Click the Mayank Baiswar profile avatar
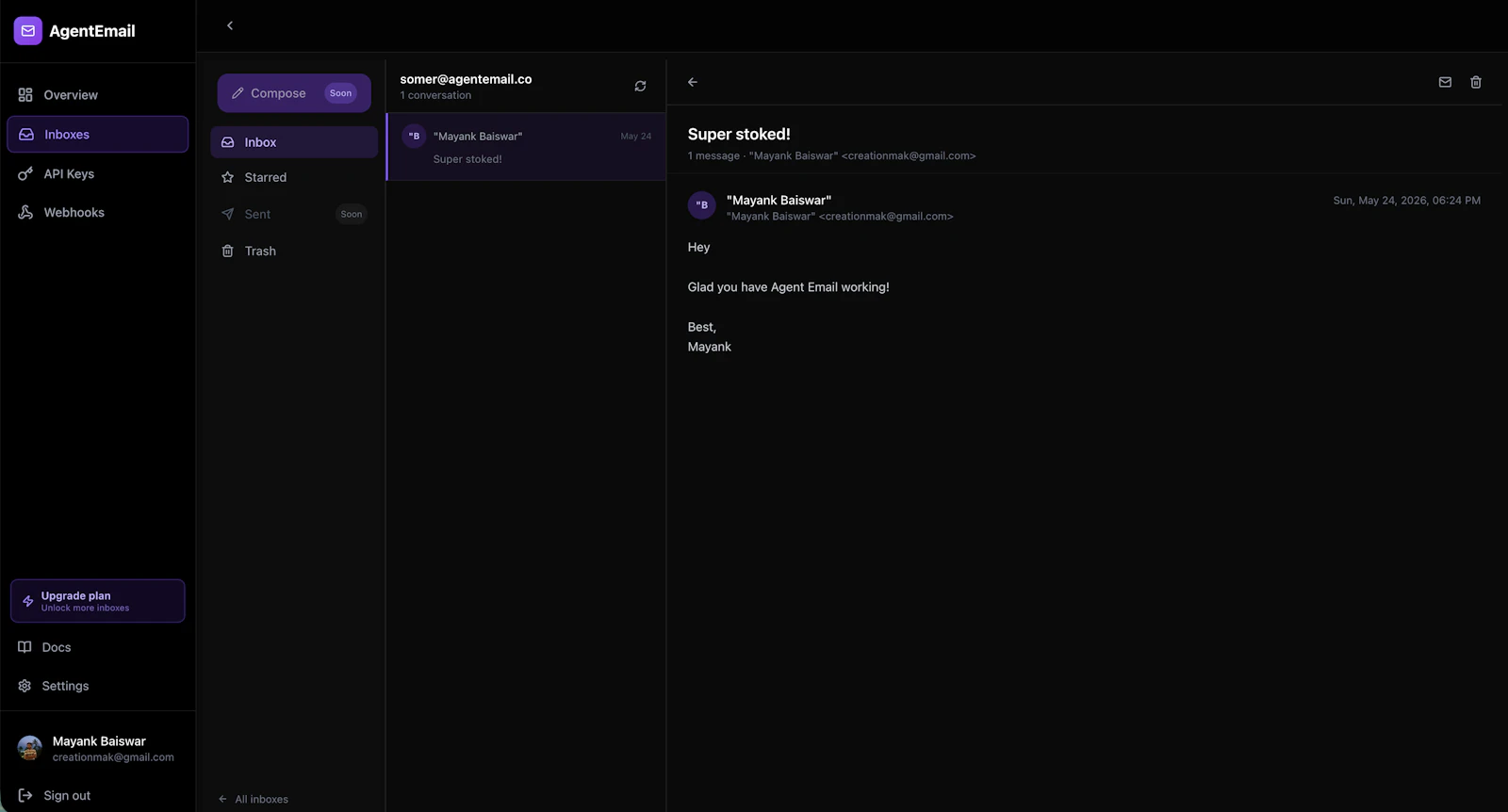 click(x=30, y=749)
